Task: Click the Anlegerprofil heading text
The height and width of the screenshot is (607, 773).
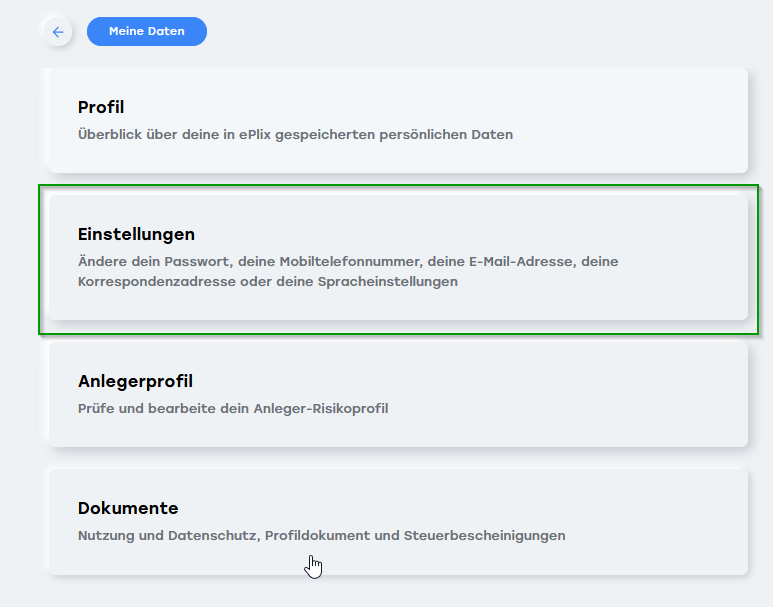Action: click(x=136, y=381)
